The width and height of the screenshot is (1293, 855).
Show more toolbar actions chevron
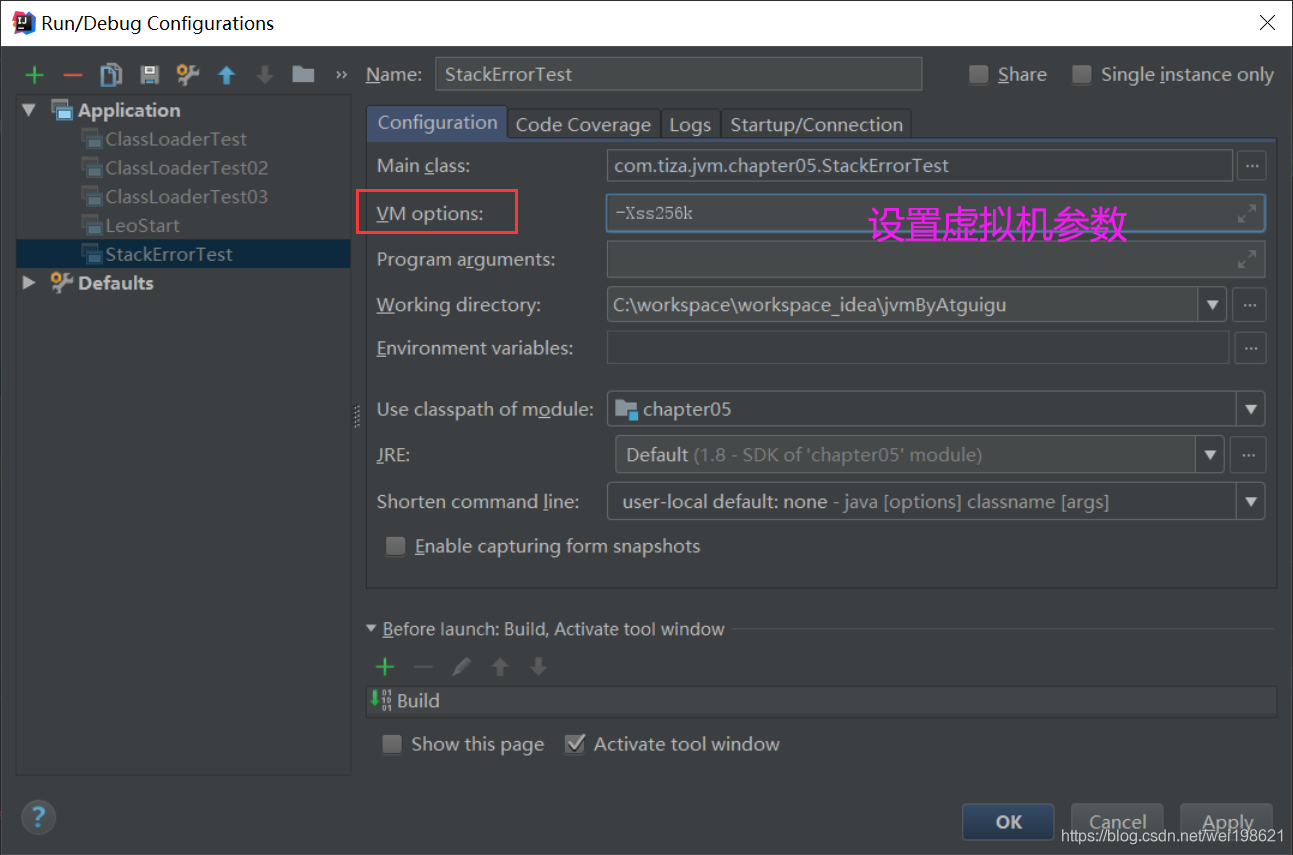click(x=342, y=75)
